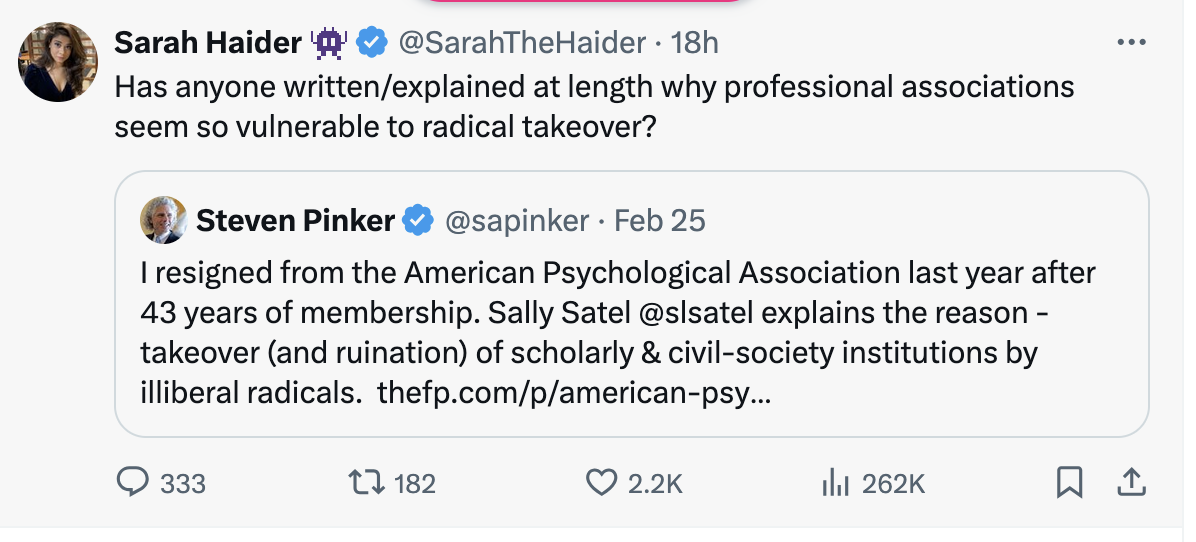The image size is (1196, 542).
Task: Click the purple alien emoji badge
Action: pos(329,43)
